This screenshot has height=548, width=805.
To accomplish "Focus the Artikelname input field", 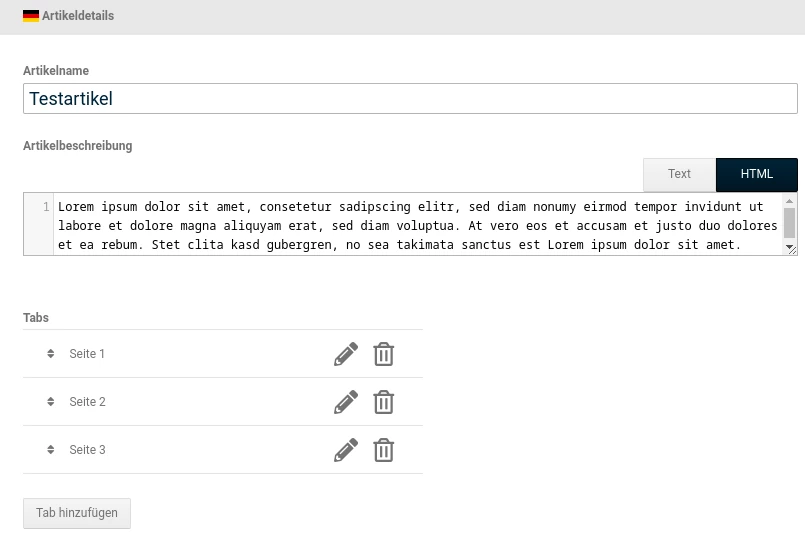I will 410,99.
